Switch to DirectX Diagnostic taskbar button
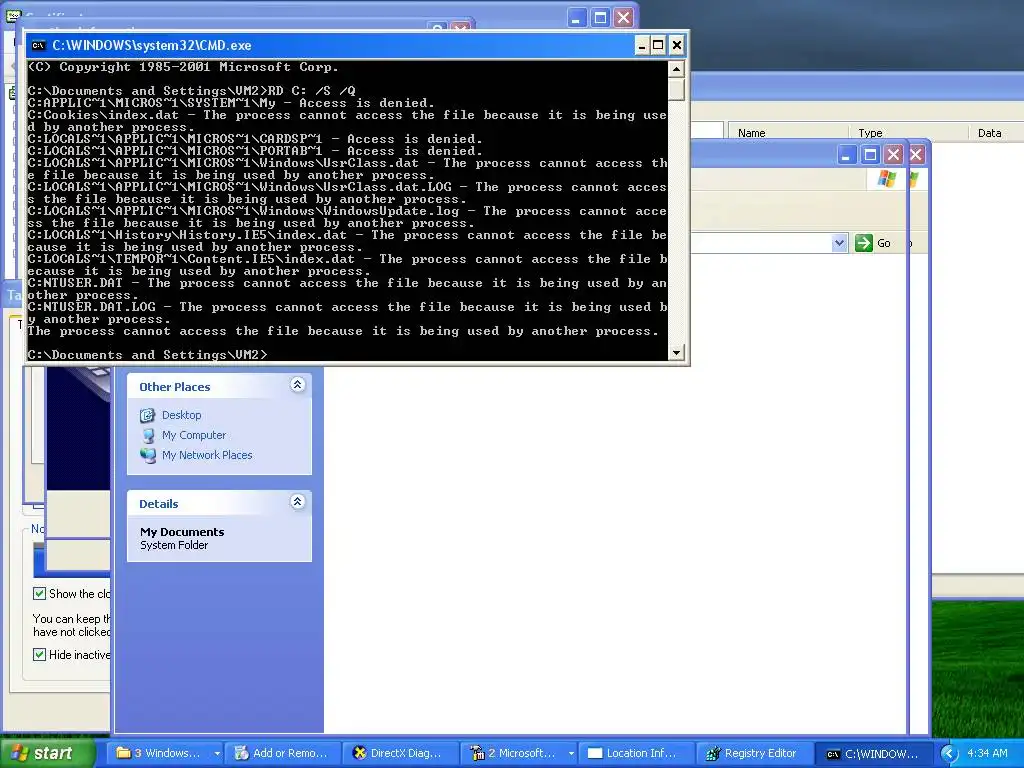Viewport: 1024px width, 768px height. [401, 753]
